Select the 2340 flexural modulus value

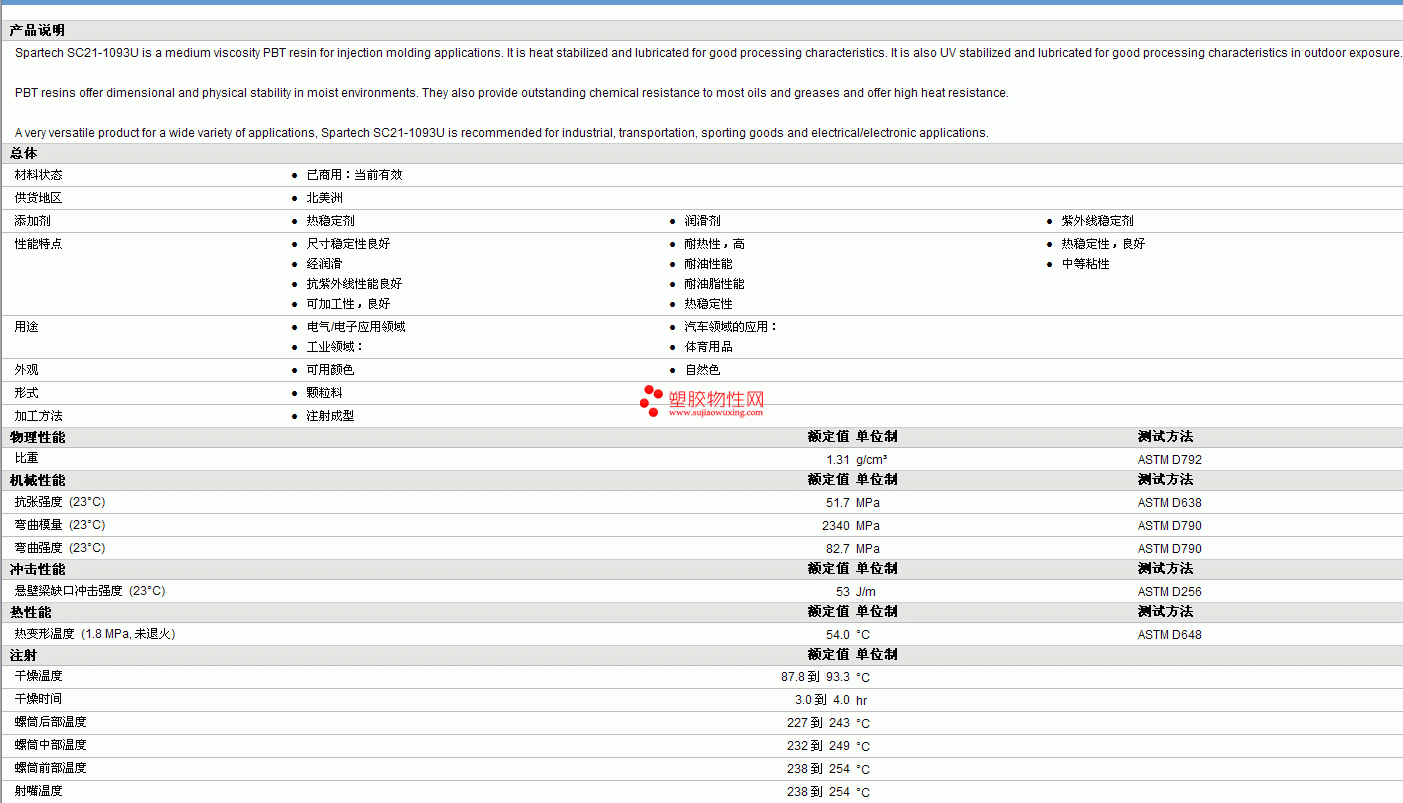pyautogui.click(x=836, y=526)
